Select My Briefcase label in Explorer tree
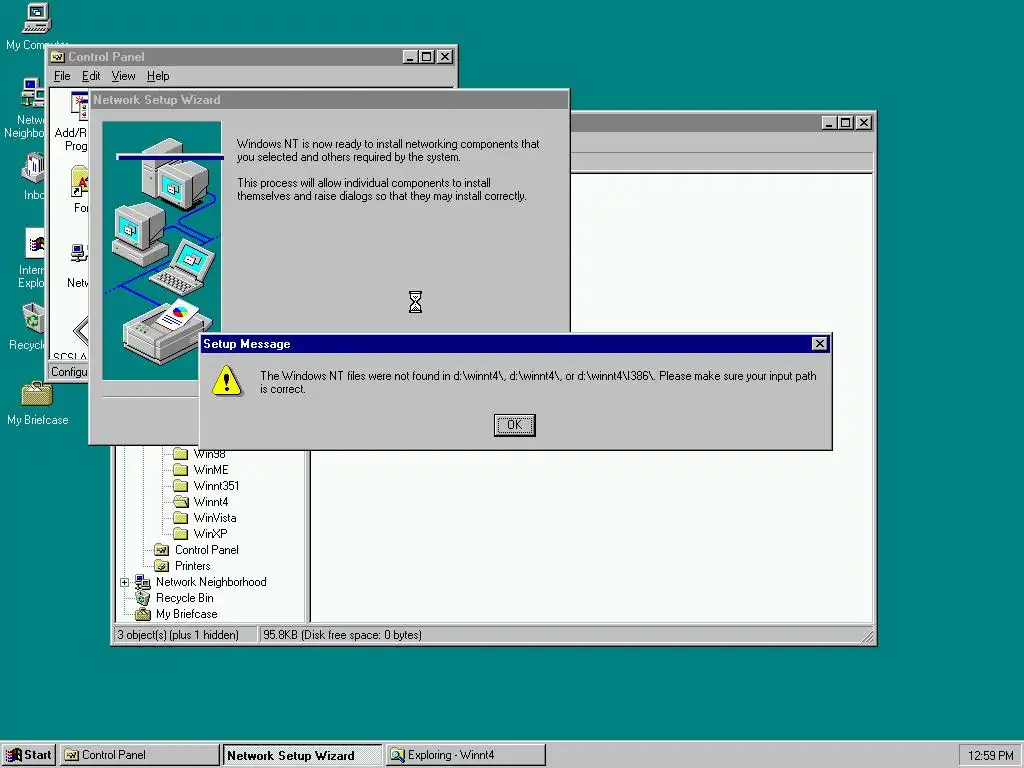This screenshot has height=768, width=1024. [x=187, y=614]
